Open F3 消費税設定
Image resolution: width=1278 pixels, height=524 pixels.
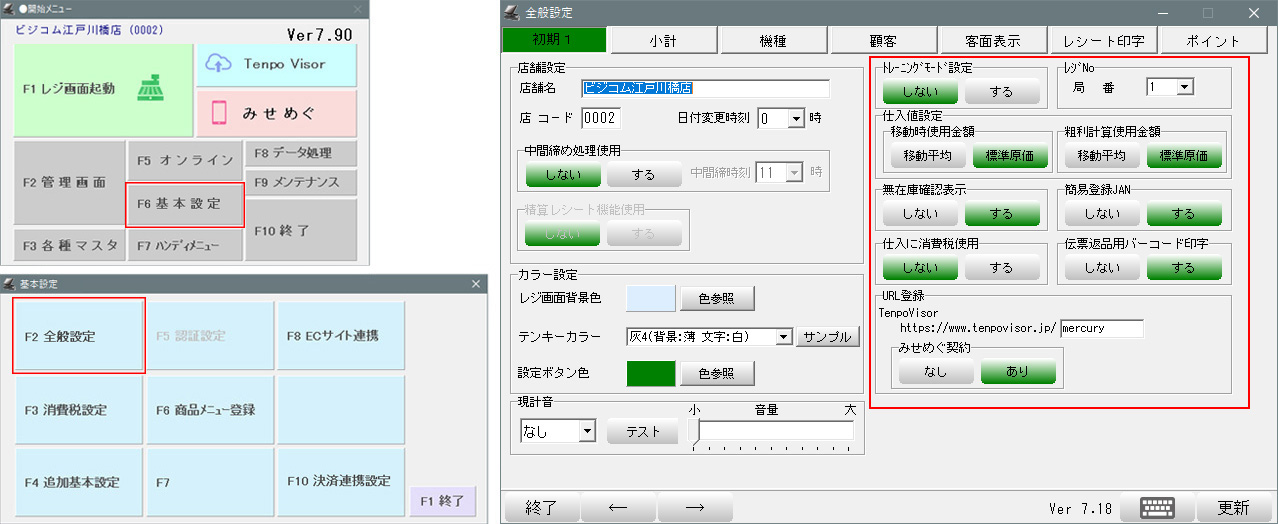(x=79, y=410)
